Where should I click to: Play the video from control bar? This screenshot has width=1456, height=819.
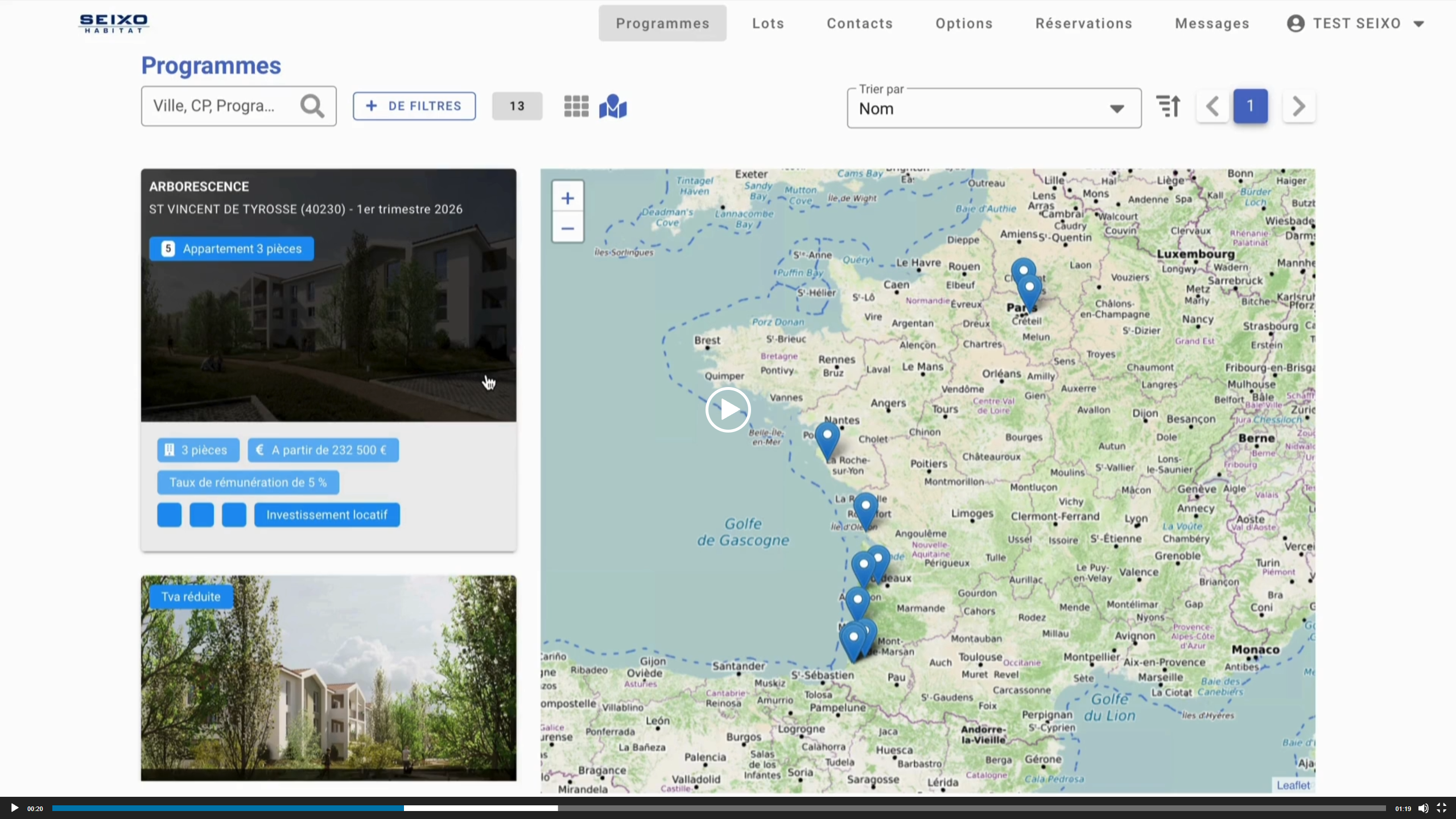pos(14,808)
